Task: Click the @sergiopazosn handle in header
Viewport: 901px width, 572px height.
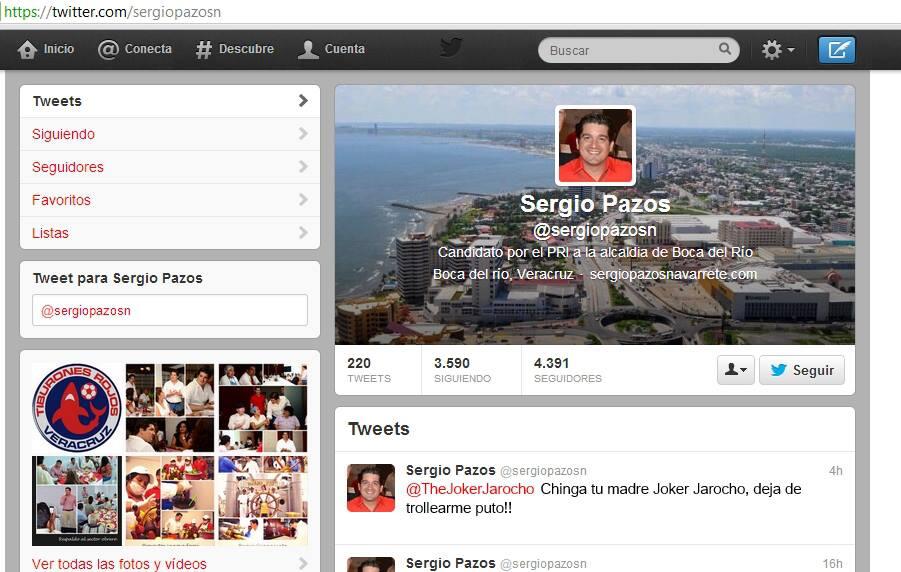Action: 595,230
